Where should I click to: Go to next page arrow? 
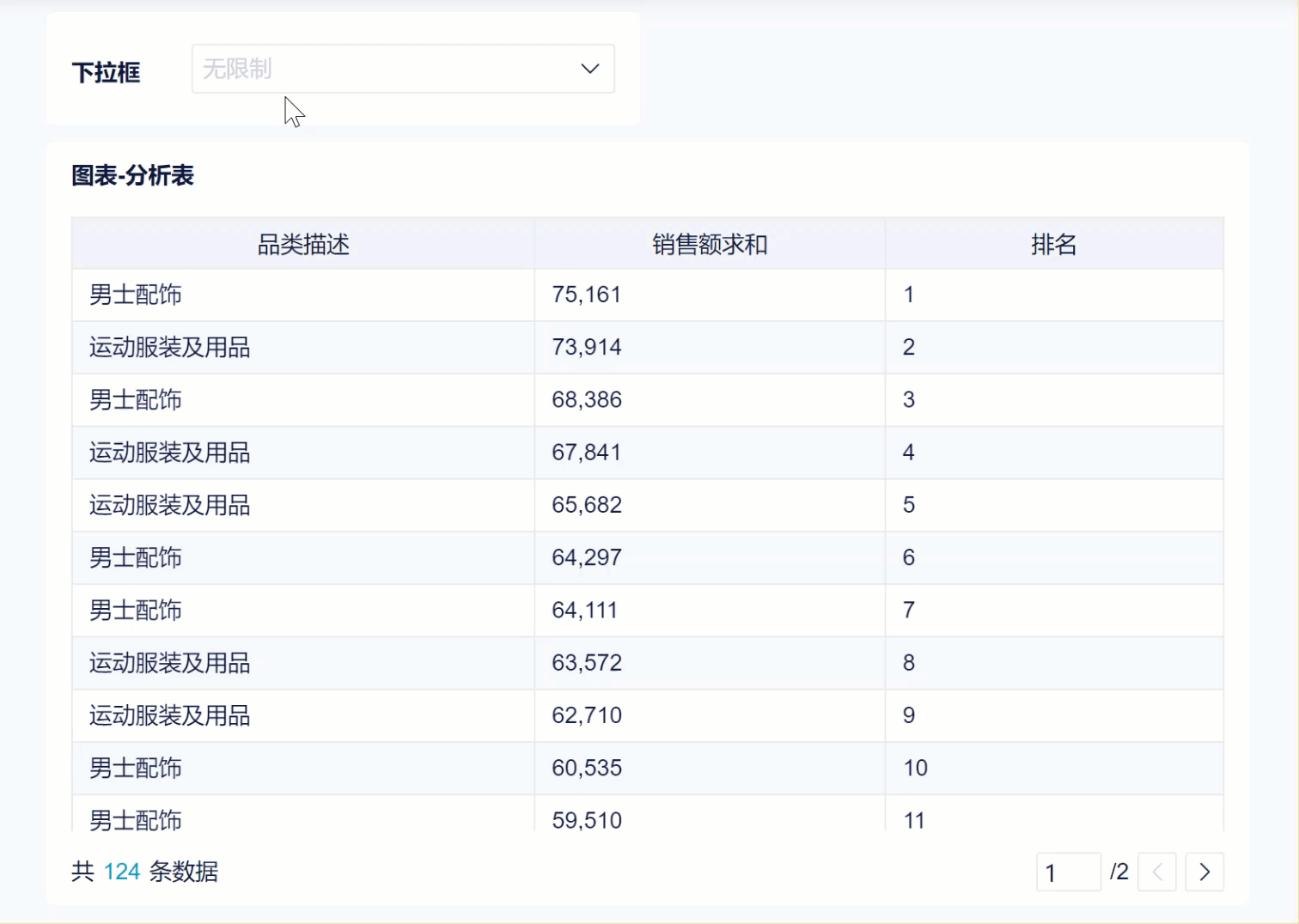tap(1204, 872)
